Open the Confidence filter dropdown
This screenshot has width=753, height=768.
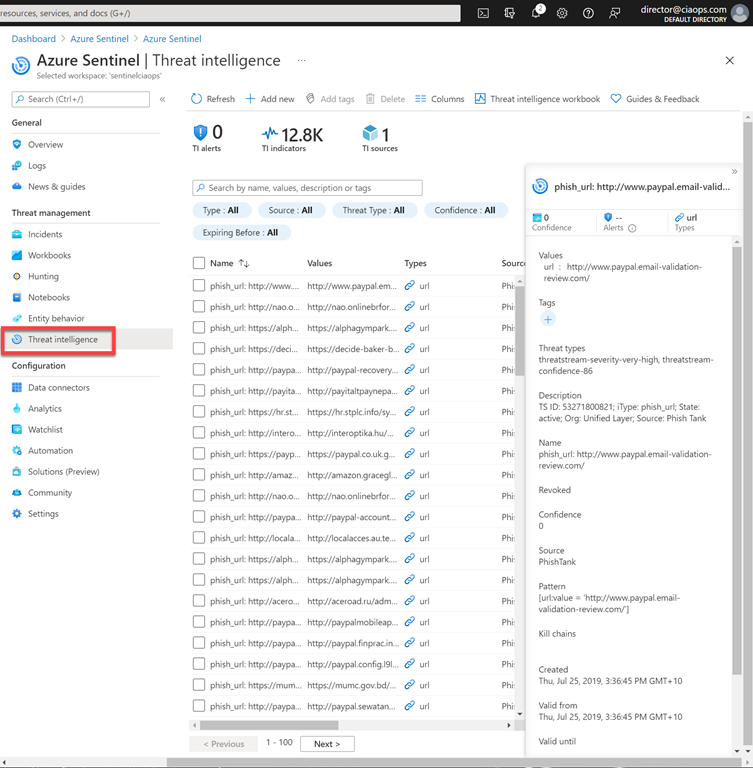pyautogui.click(x=465, y=211)
